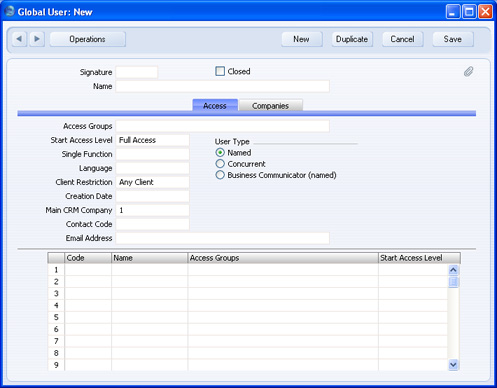Select row number 7 in the table
Screen dimensions: 497x388
click(56, 341)
